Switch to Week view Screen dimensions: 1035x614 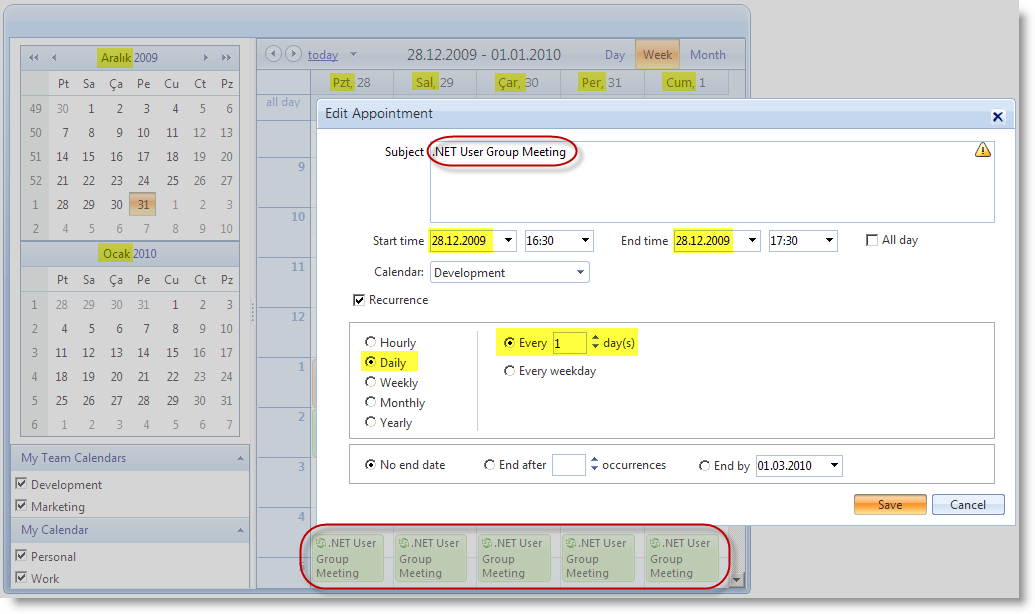(x=657, y=55)
